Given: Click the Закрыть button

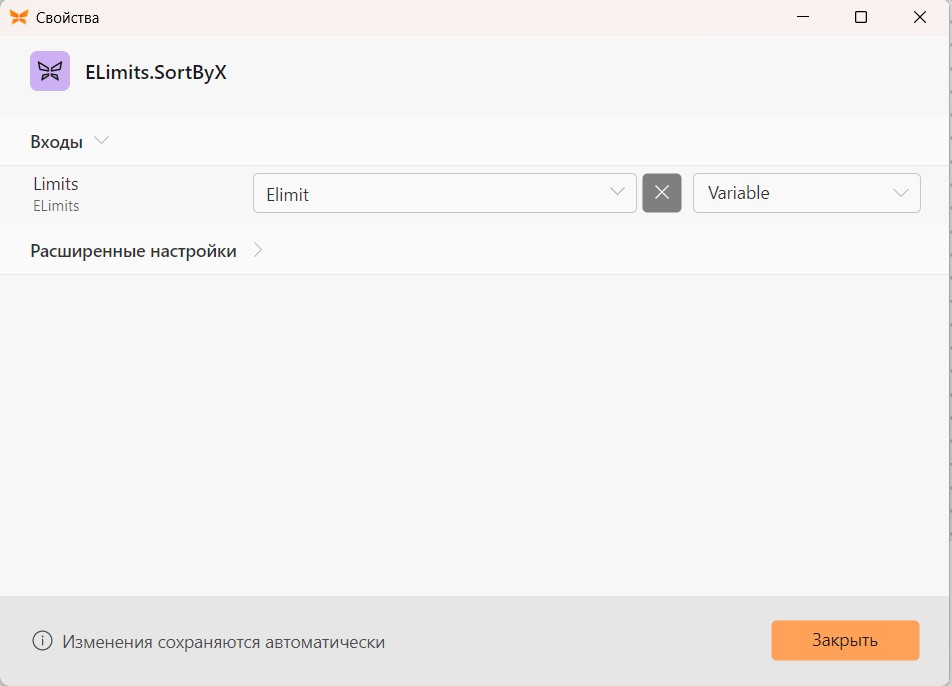Looking at the screenshot, I should [845, 640].
